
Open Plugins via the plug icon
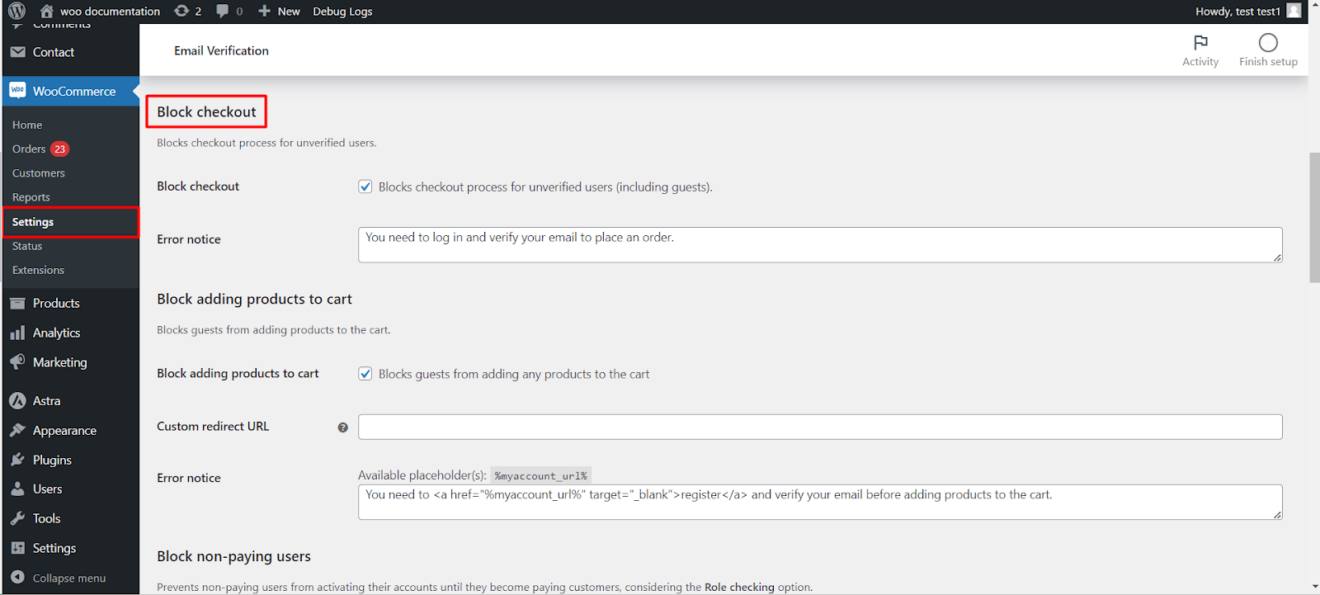pos(17,459)
